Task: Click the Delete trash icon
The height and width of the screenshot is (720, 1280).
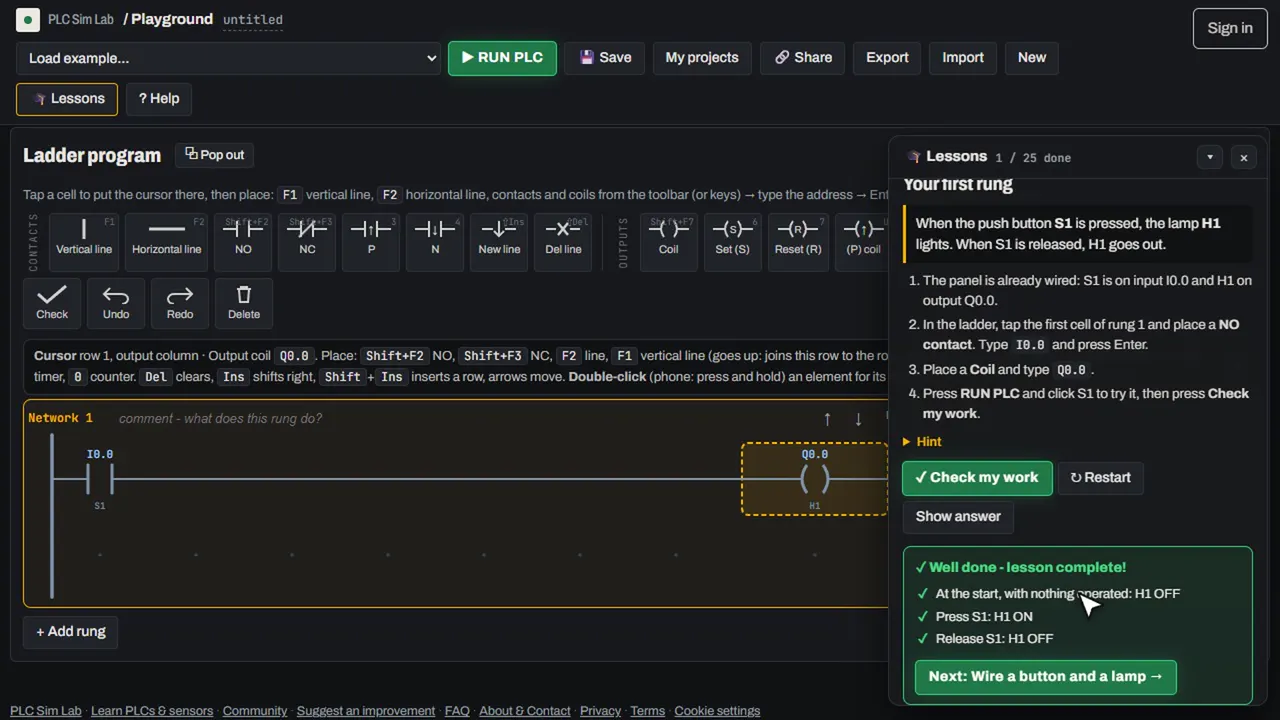Action: (x=244, y=303)
